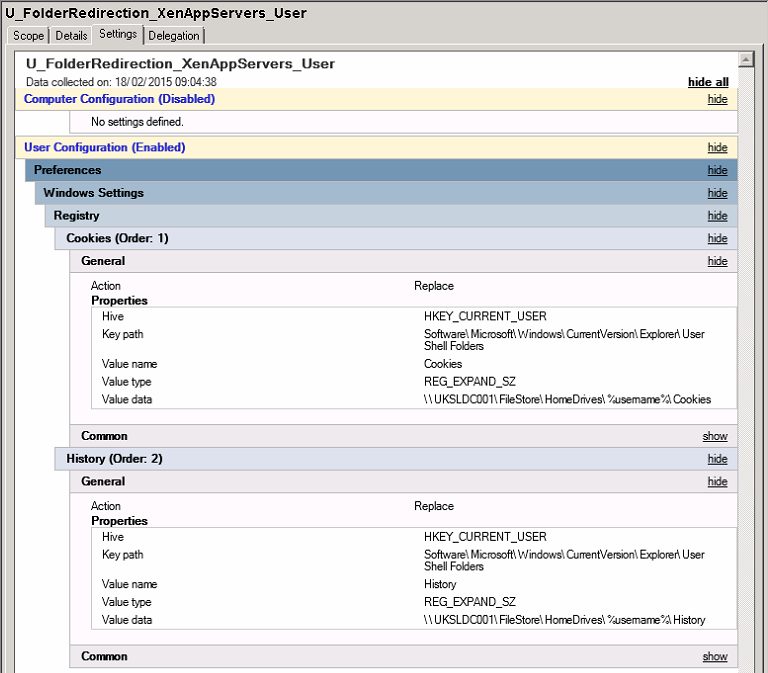Click the Computer Configuration (Disabled) heading
Screen dimensions: 768x673
[x=119, y=99]
